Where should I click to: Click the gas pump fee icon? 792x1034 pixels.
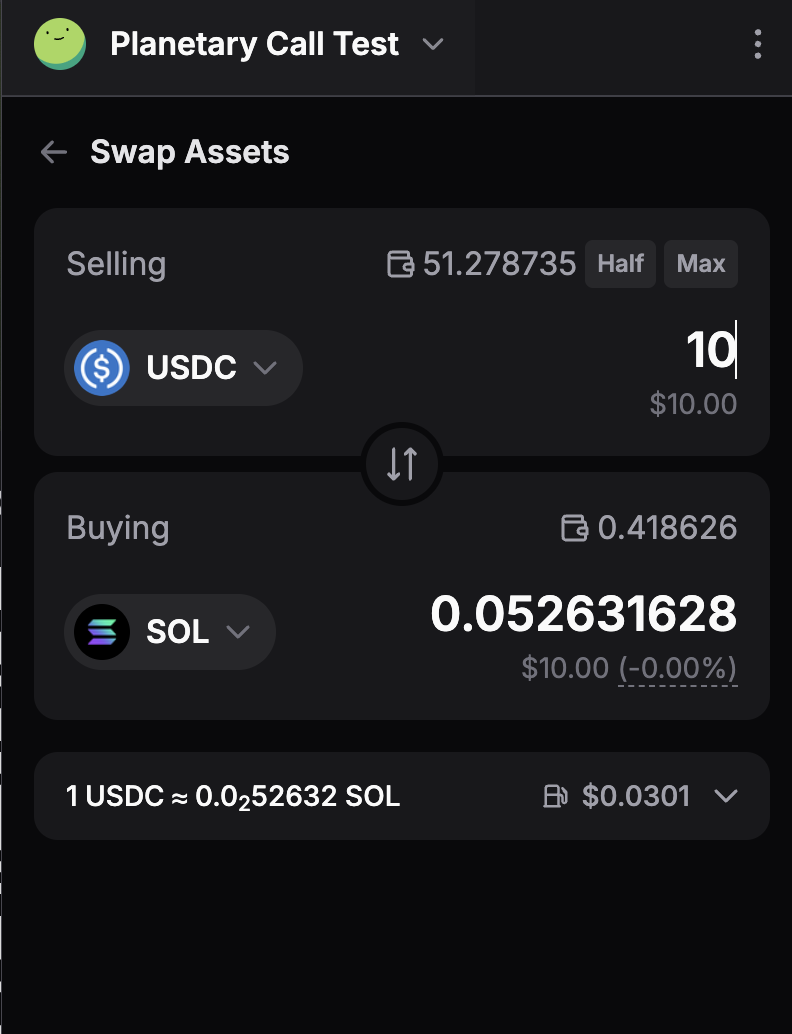coord(555,796)
